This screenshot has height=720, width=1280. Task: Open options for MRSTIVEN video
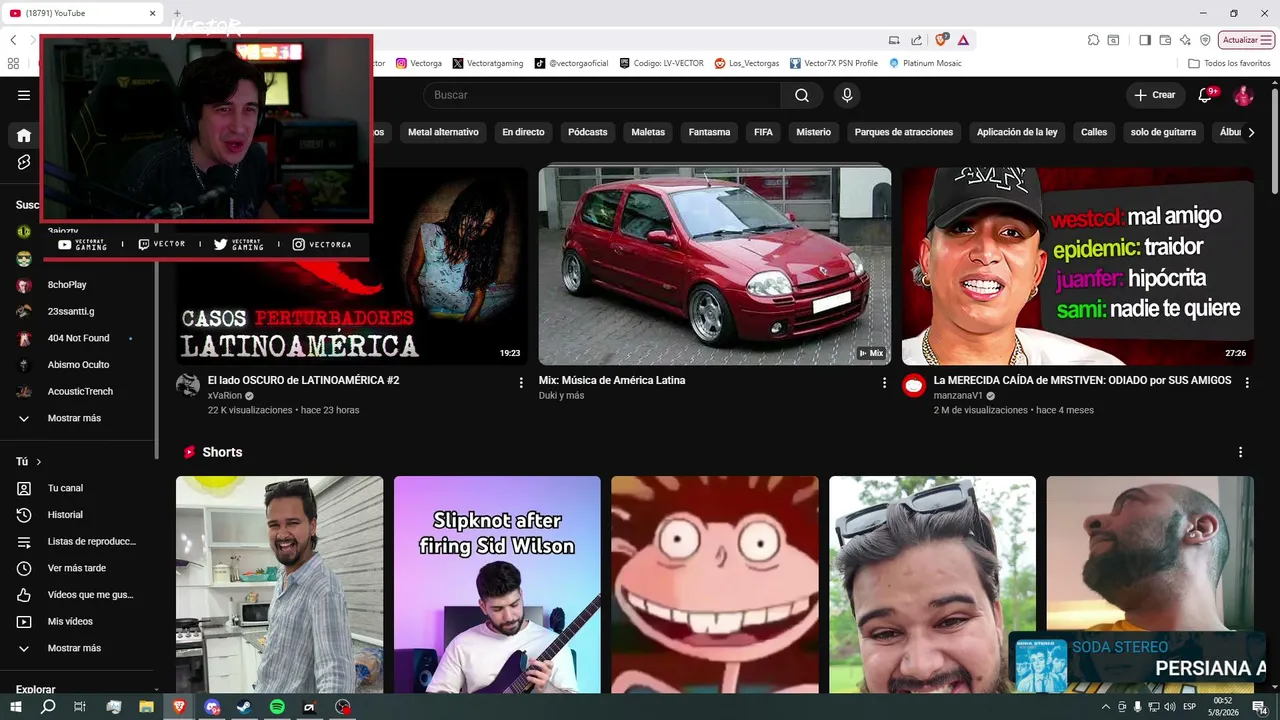tap(1247, 382)
